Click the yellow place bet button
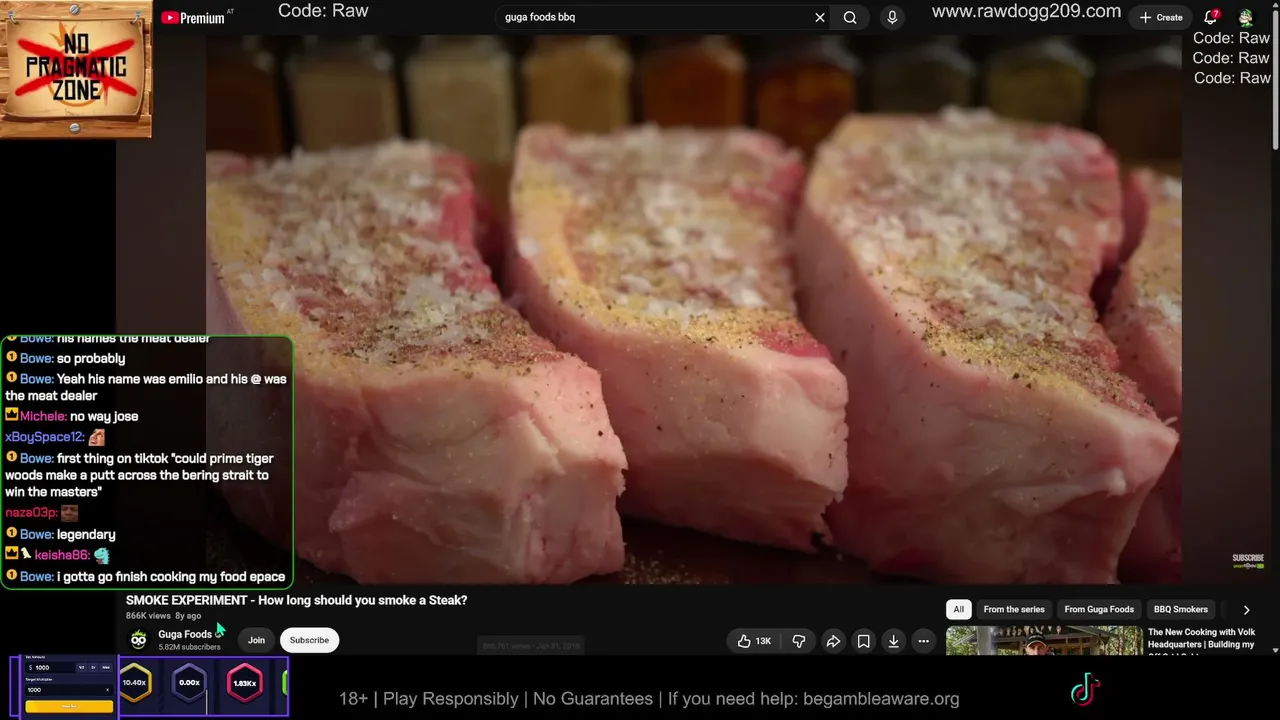 [69, 706]
